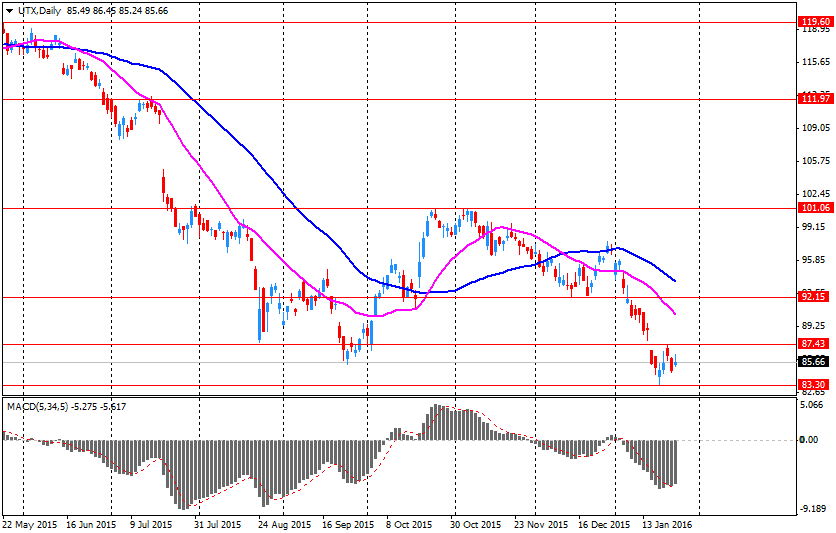This screenshot has width=836, height=533.
Task: Click the 30 Oct 2015 date label
Action: 476,525
